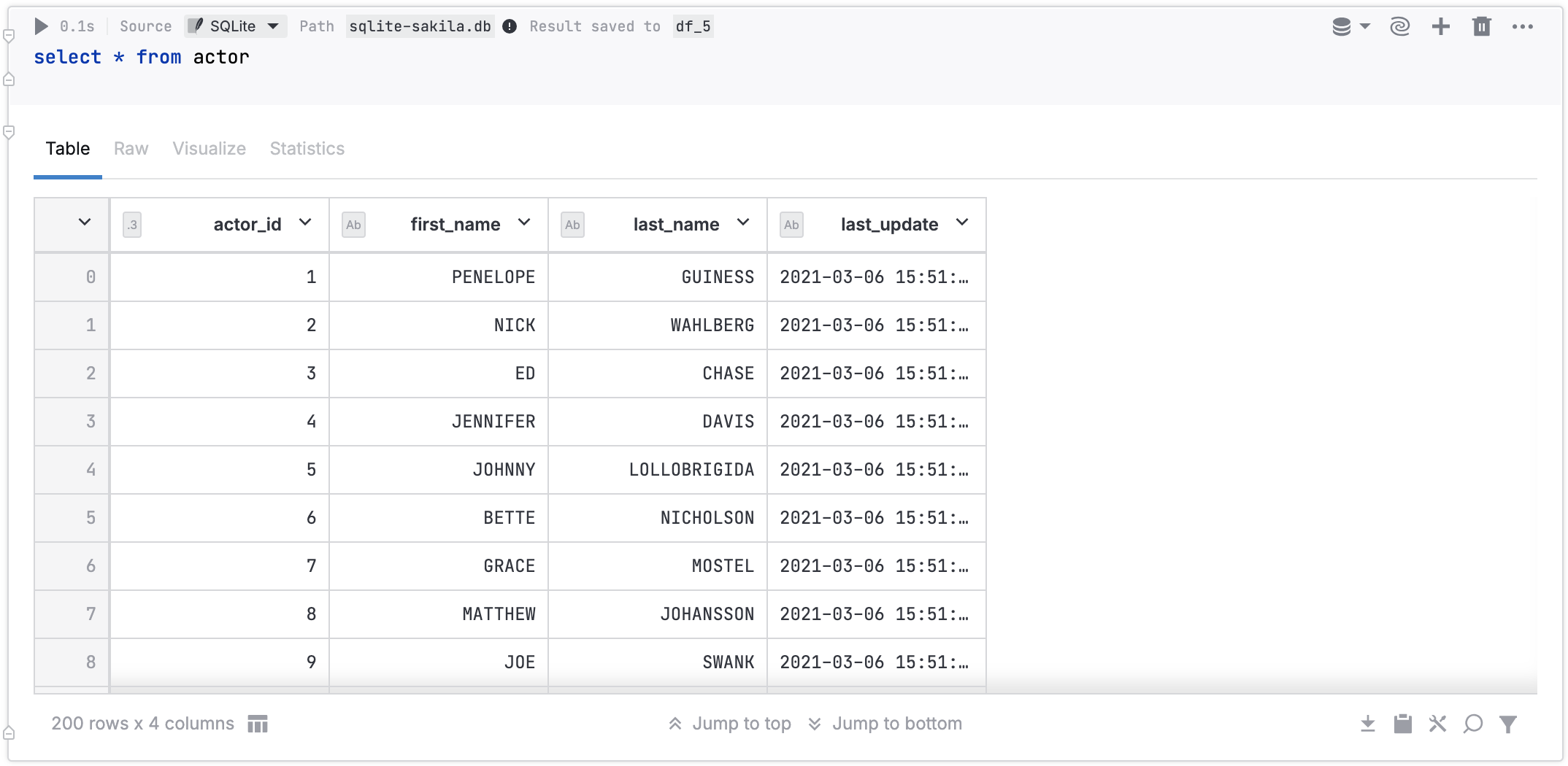
Task: Search within the table results
Action: tap(1472, 724)
